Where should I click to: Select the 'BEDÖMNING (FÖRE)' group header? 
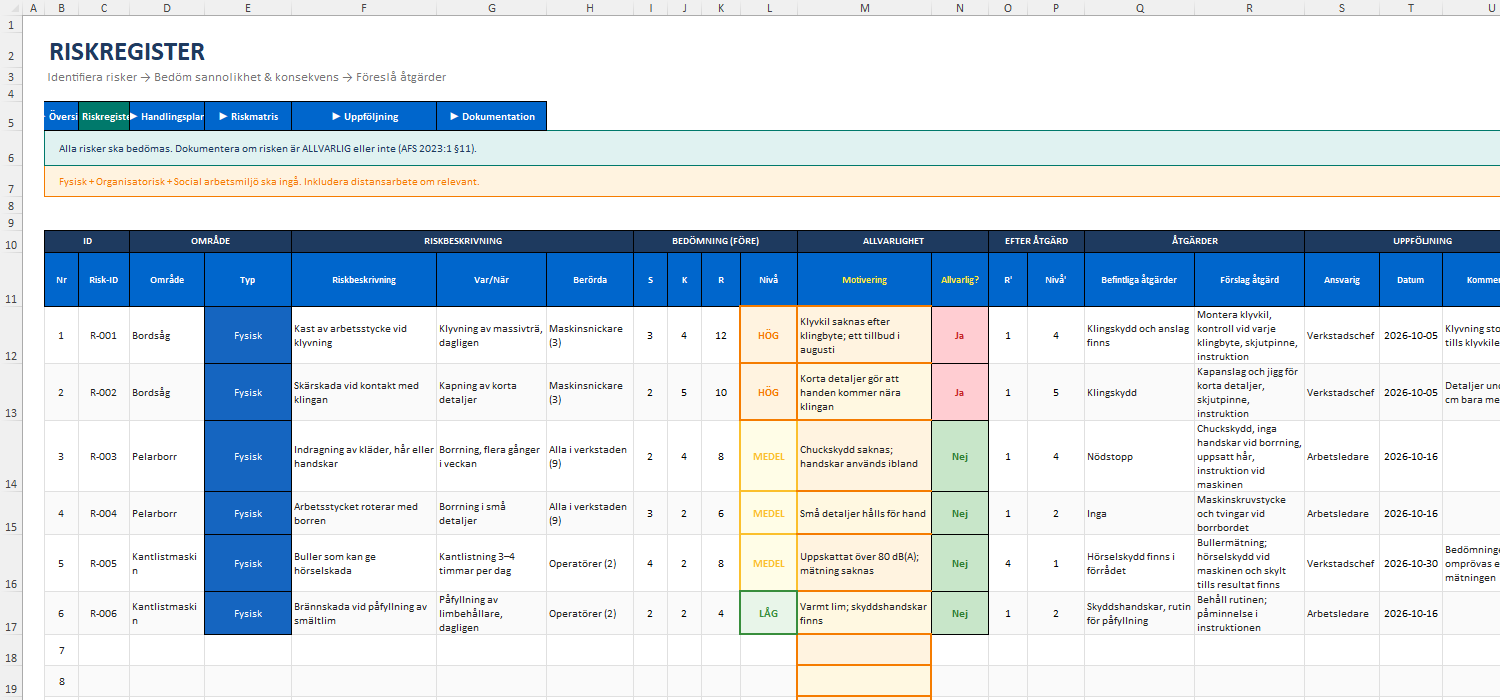coord(715,241)
